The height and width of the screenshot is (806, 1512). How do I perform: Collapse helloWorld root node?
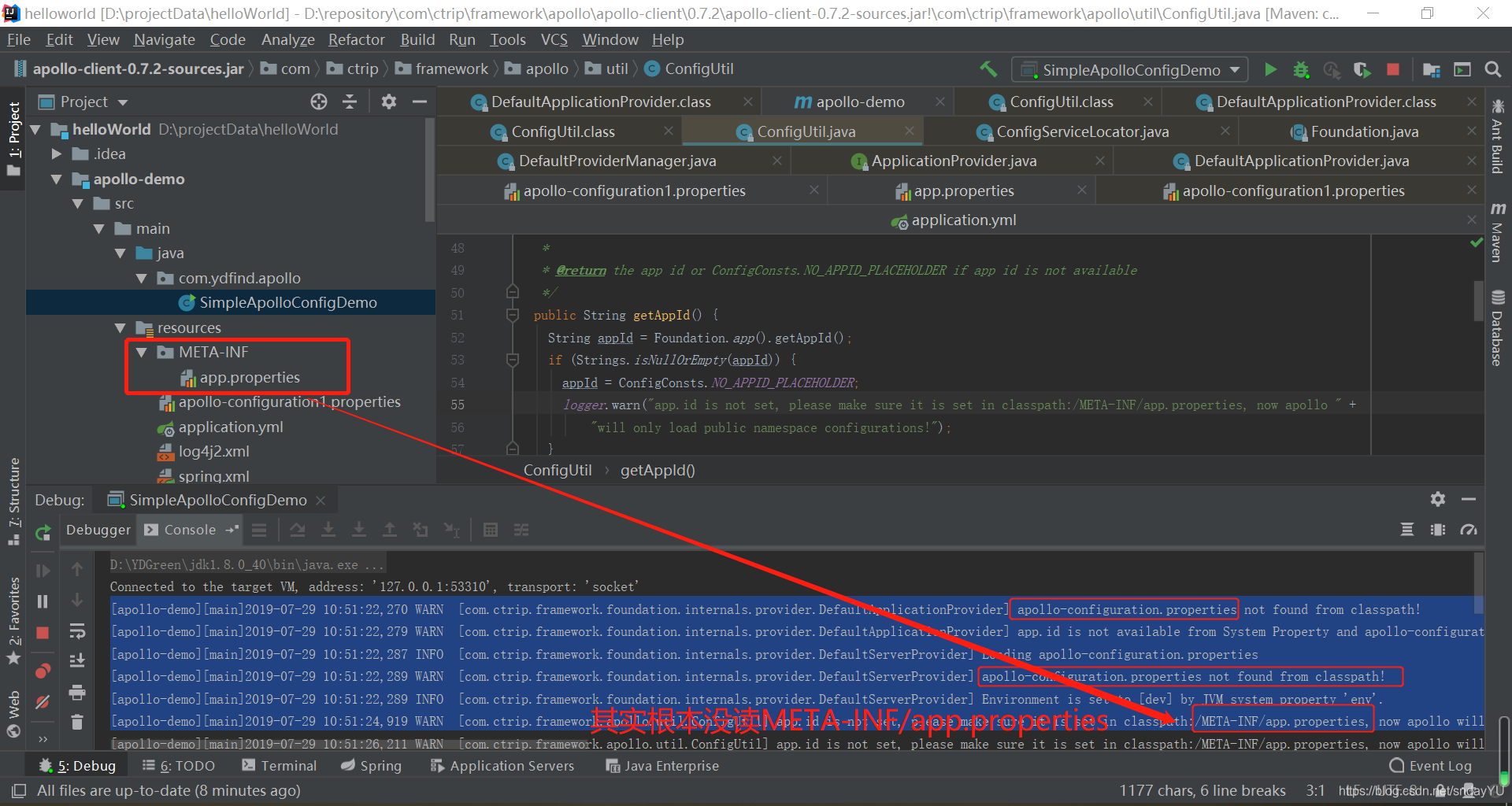coord(35,129)
